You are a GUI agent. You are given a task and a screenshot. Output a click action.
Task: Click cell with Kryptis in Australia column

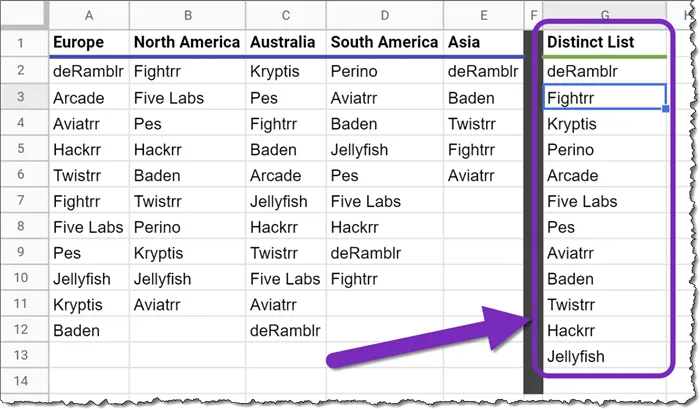point(285,72)
